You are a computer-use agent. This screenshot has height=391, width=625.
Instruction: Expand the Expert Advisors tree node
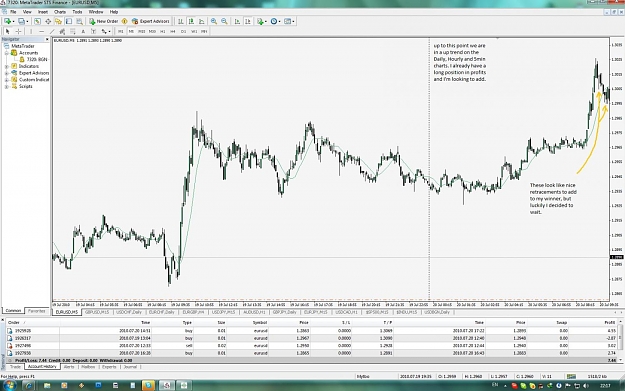pos(7,73)
